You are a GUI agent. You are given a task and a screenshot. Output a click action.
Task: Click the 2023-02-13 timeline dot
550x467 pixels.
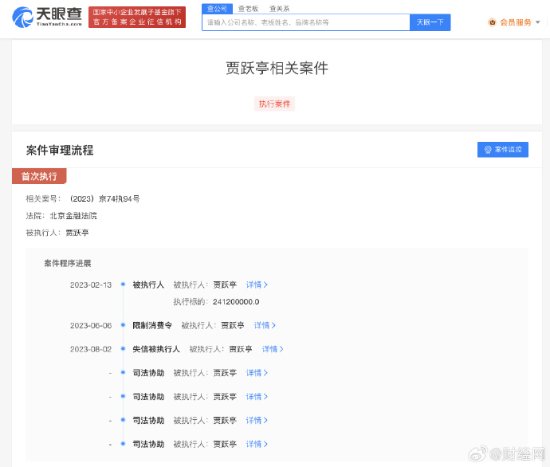click(123, 284)
